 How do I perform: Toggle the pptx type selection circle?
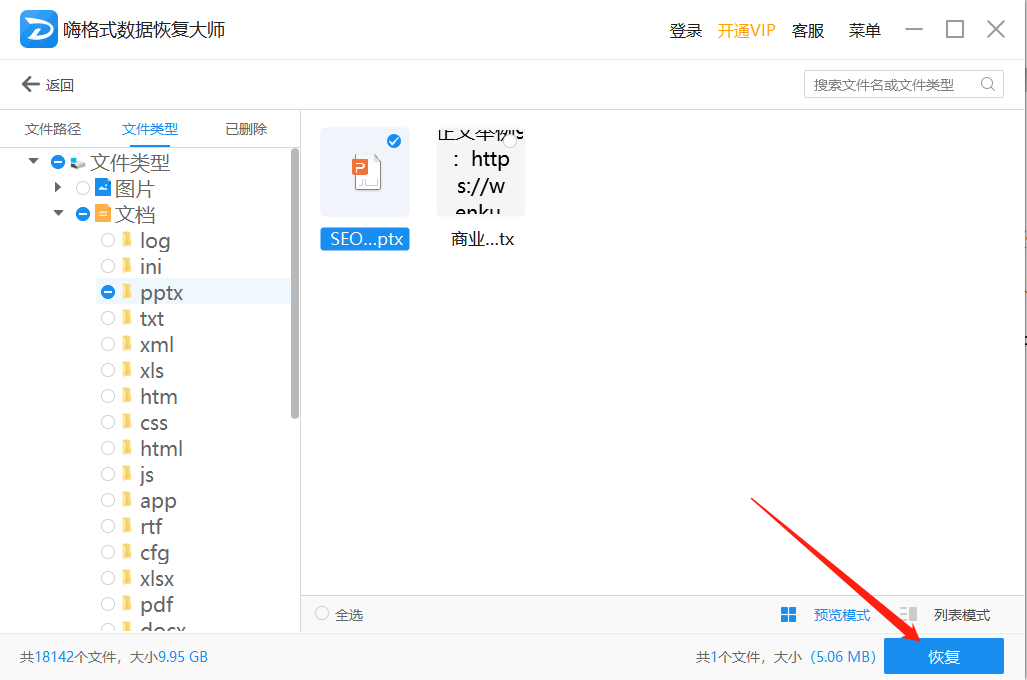tap(108, 292)
